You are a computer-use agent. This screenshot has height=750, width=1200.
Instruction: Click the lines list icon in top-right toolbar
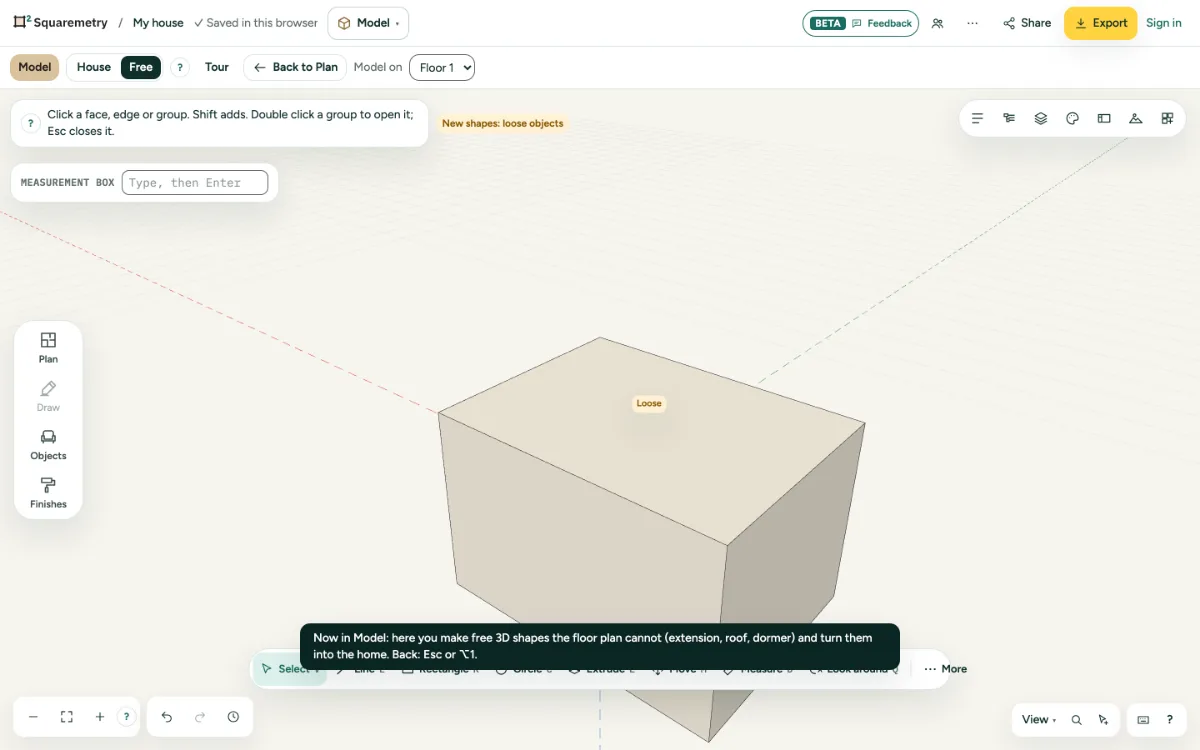tap(978, 118)
